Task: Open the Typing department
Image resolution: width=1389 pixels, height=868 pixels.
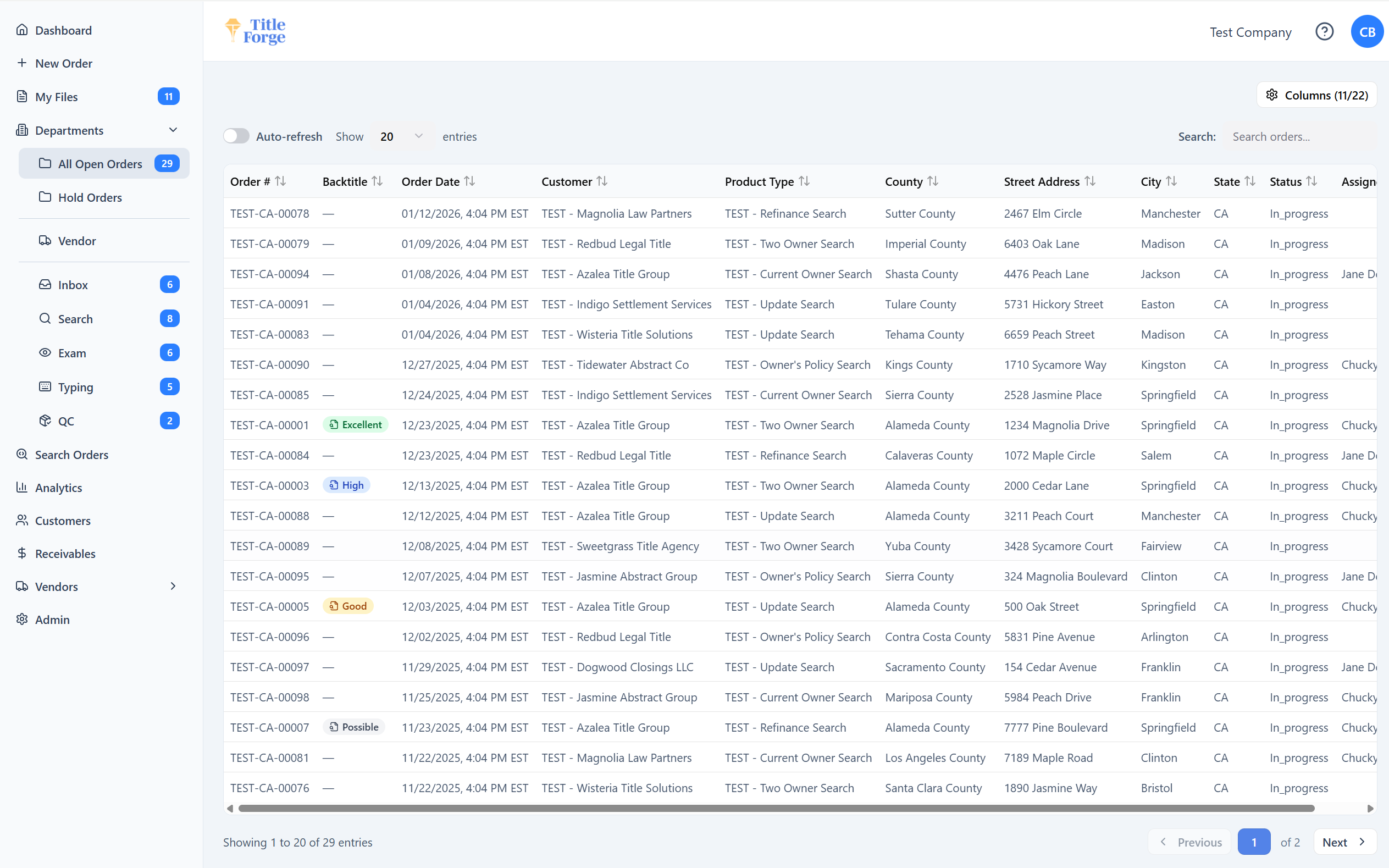Action: click(x=104, y=387)
